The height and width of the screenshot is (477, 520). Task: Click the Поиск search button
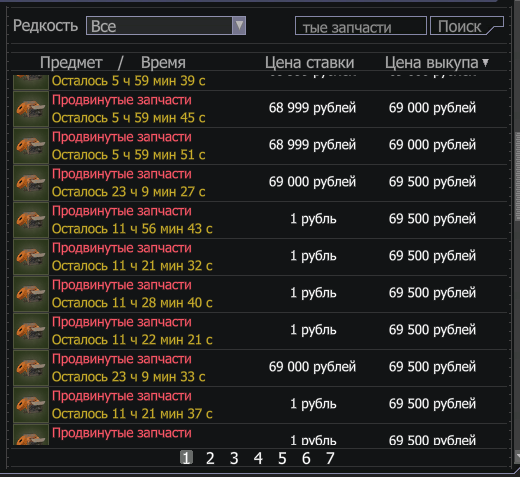pyautogui.click(x=467, y=26)
